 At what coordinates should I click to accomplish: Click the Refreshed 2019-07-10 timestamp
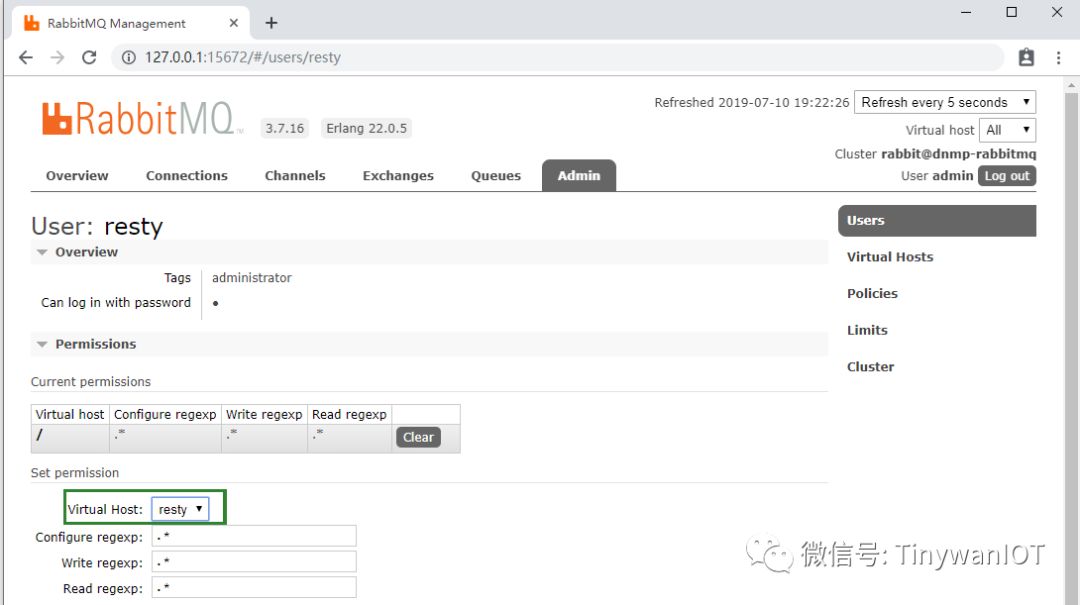coord(751,103)
